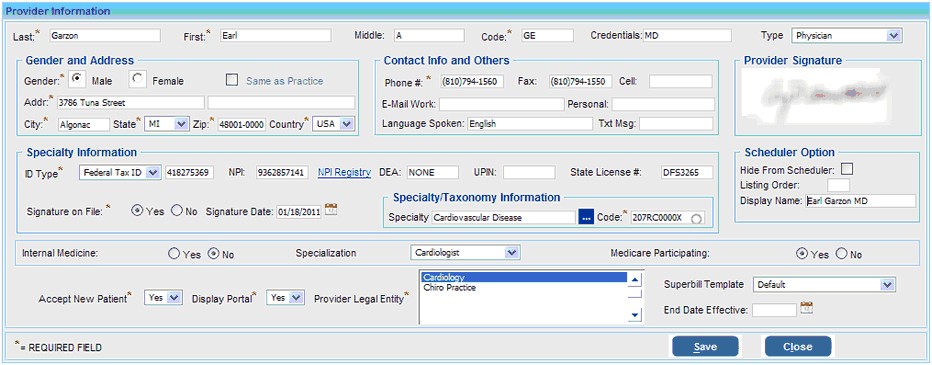Open the Specialty lookup ellipsis button

[586, 218]
